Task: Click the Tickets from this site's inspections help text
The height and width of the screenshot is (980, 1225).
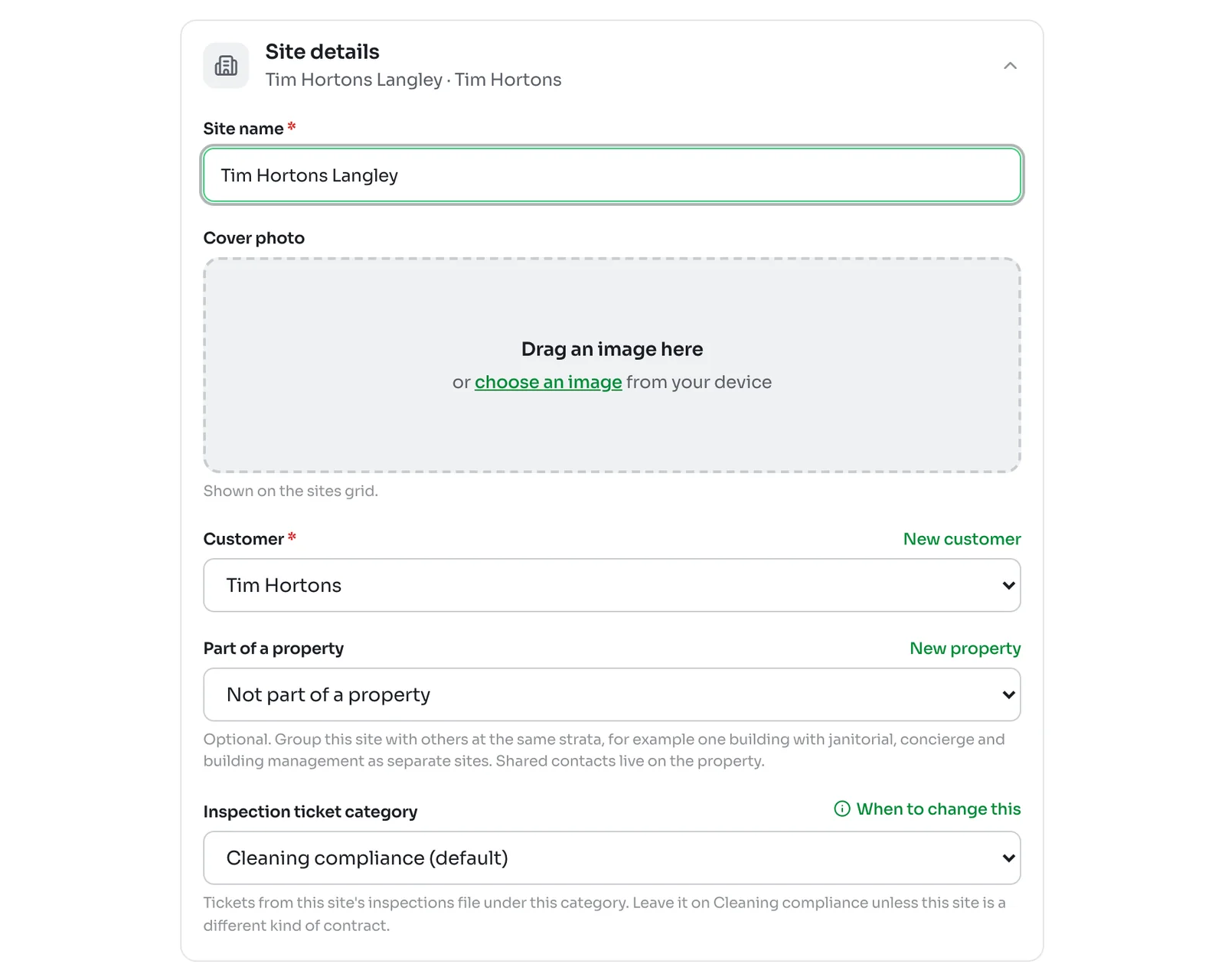Action: click(604, 914)
